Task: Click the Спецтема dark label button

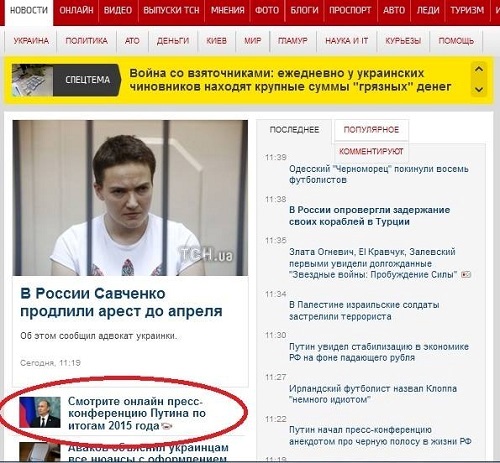Action: [x=87, y=80]
